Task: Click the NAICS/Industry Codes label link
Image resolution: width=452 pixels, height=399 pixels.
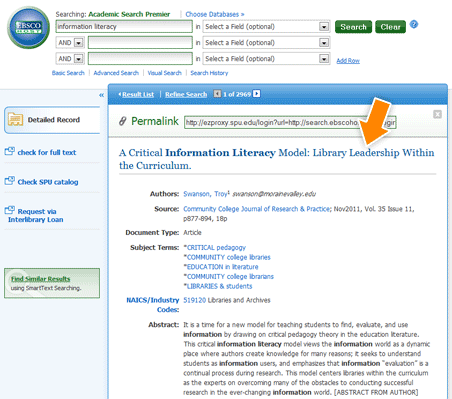Action: 153,305
